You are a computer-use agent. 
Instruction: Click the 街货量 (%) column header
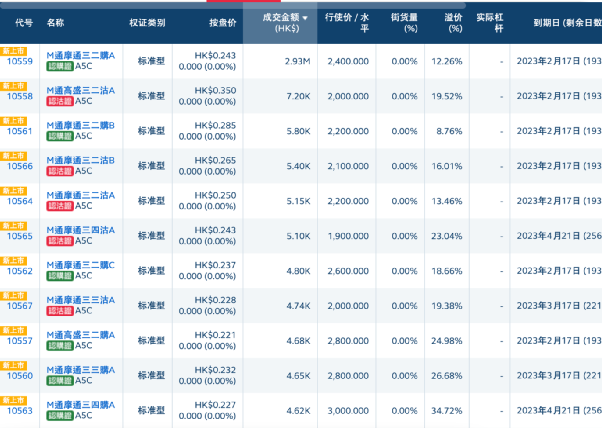[404, 22]
